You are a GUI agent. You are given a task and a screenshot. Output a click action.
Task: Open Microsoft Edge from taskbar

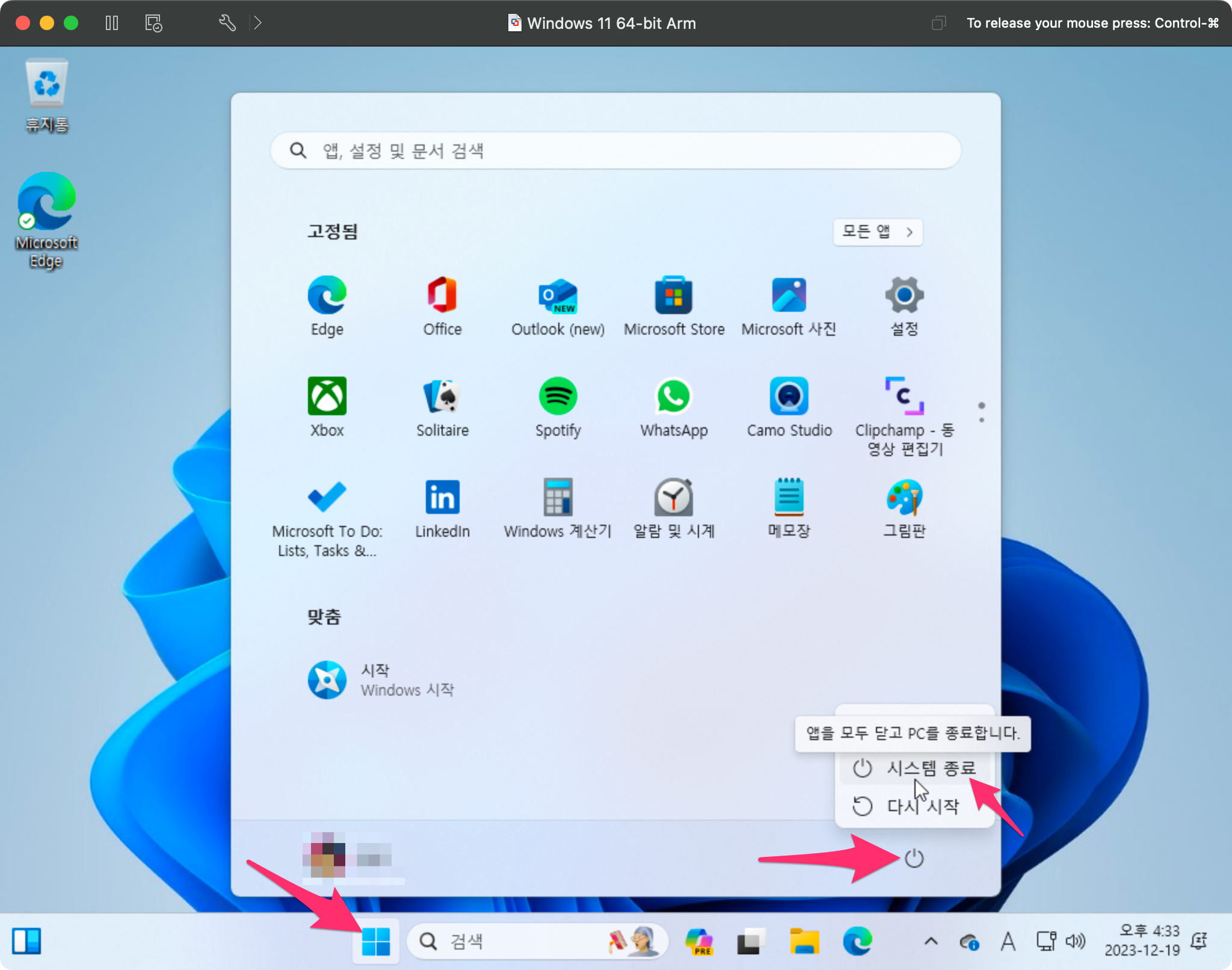[857, 941]
